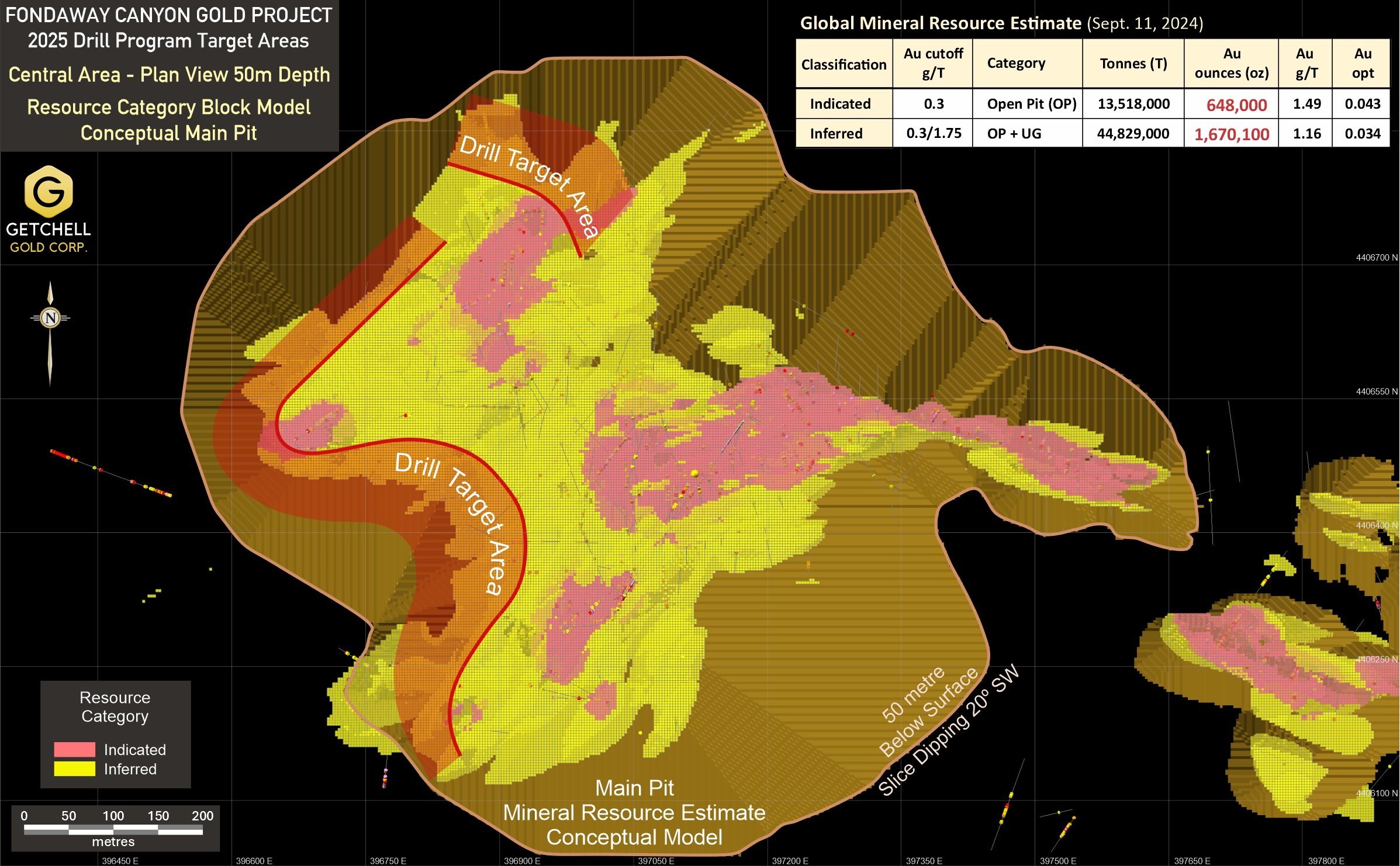Click the '4406250 N' northing label

pos(1377,659)
